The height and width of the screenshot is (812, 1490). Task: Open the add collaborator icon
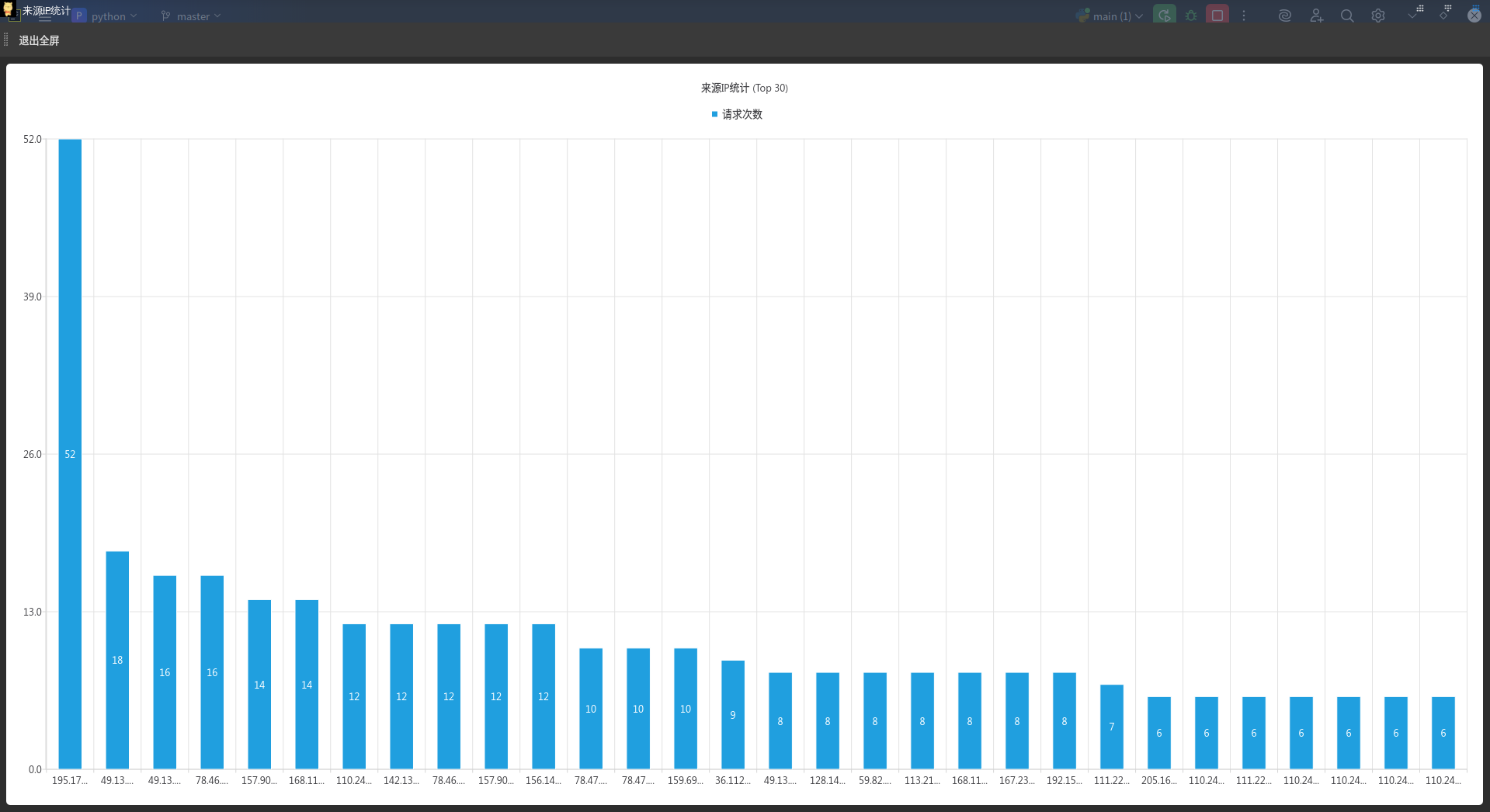[1316, 16]
